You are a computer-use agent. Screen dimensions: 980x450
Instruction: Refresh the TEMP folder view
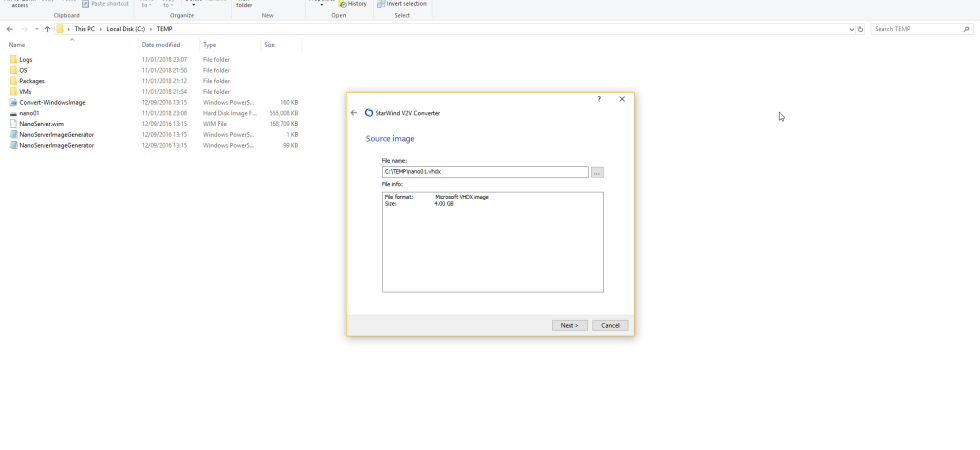tap(860, 29)
